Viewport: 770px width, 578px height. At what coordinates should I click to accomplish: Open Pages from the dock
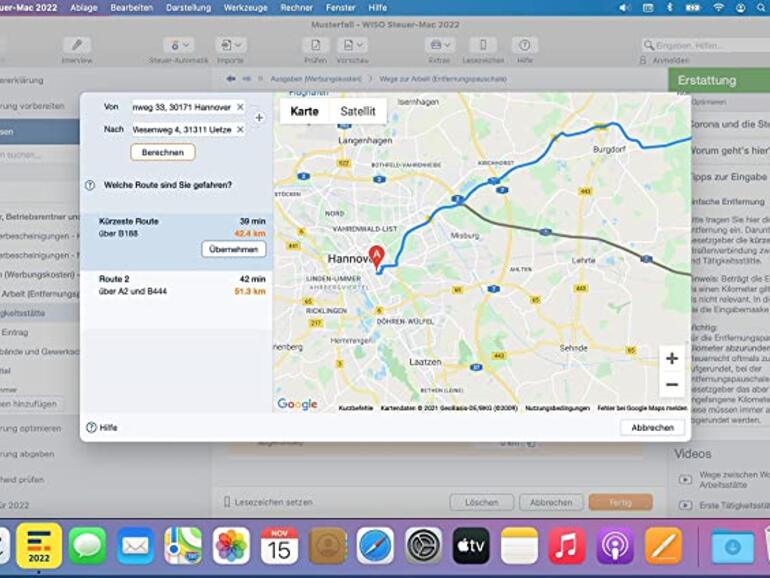coord(663,545)
